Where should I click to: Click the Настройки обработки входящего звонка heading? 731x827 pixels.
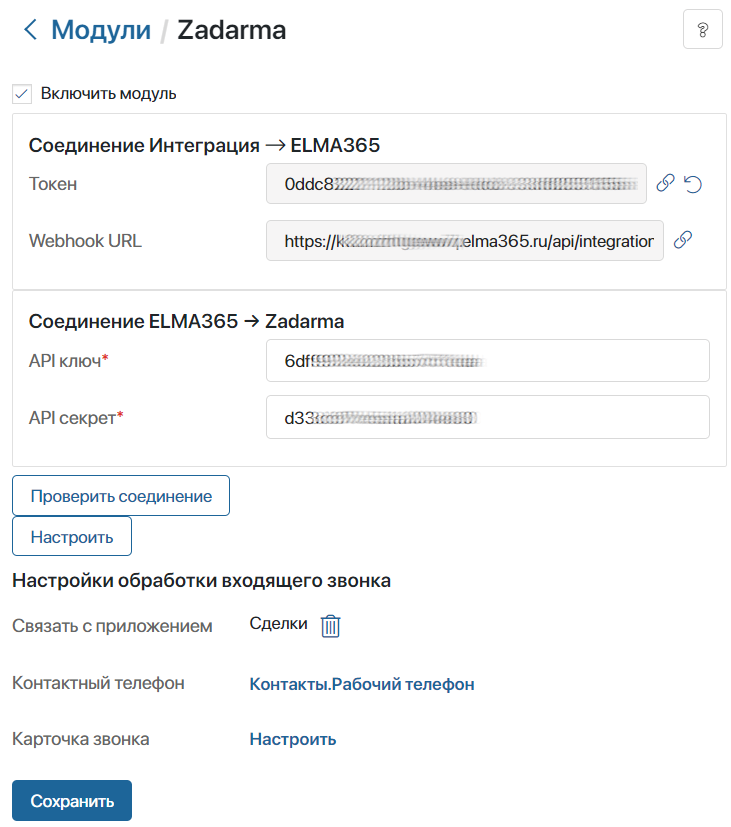pos(201,581)
